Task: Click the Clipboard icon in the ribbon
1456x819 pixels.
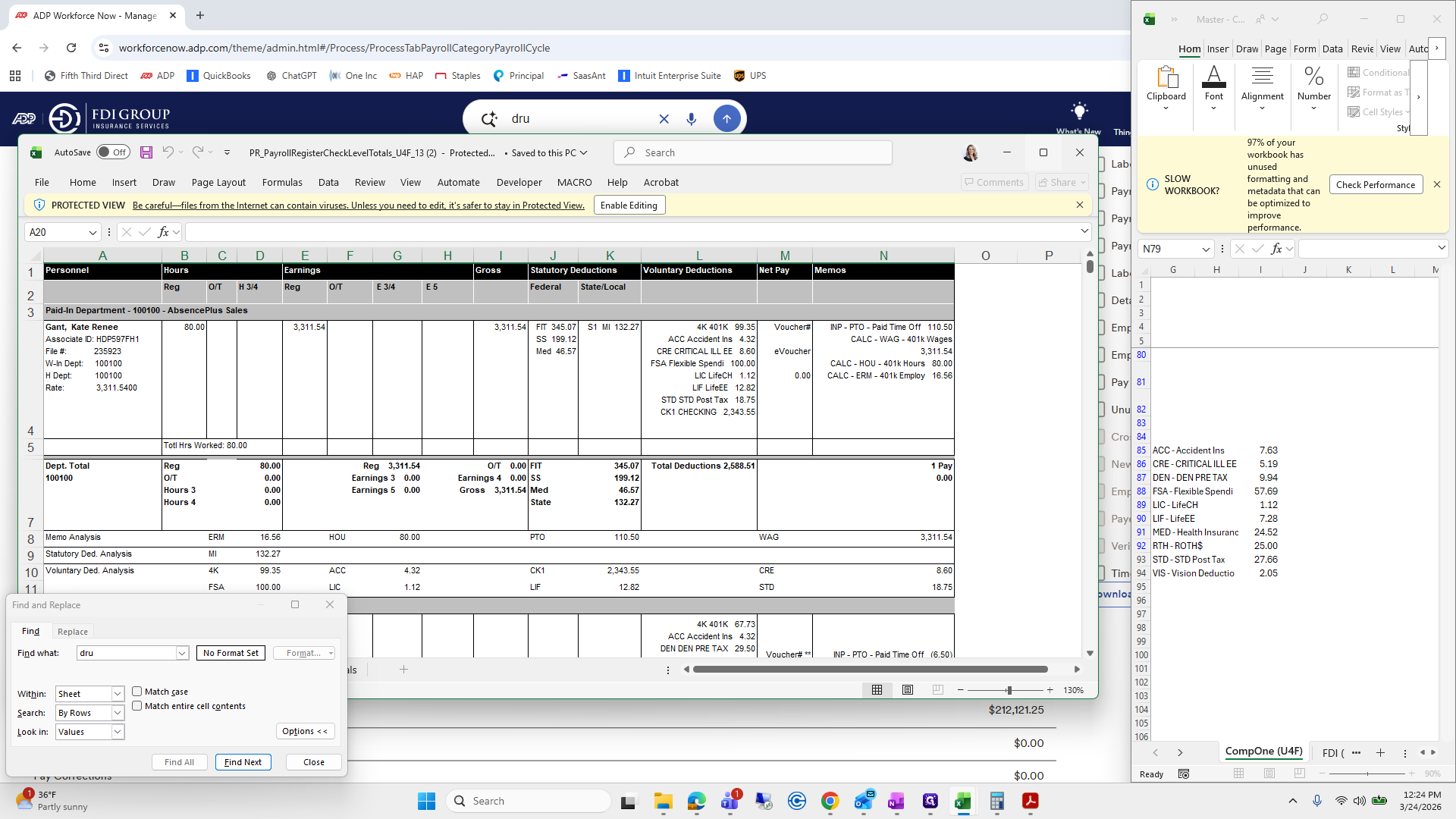Action: (x=1166, y=77)
